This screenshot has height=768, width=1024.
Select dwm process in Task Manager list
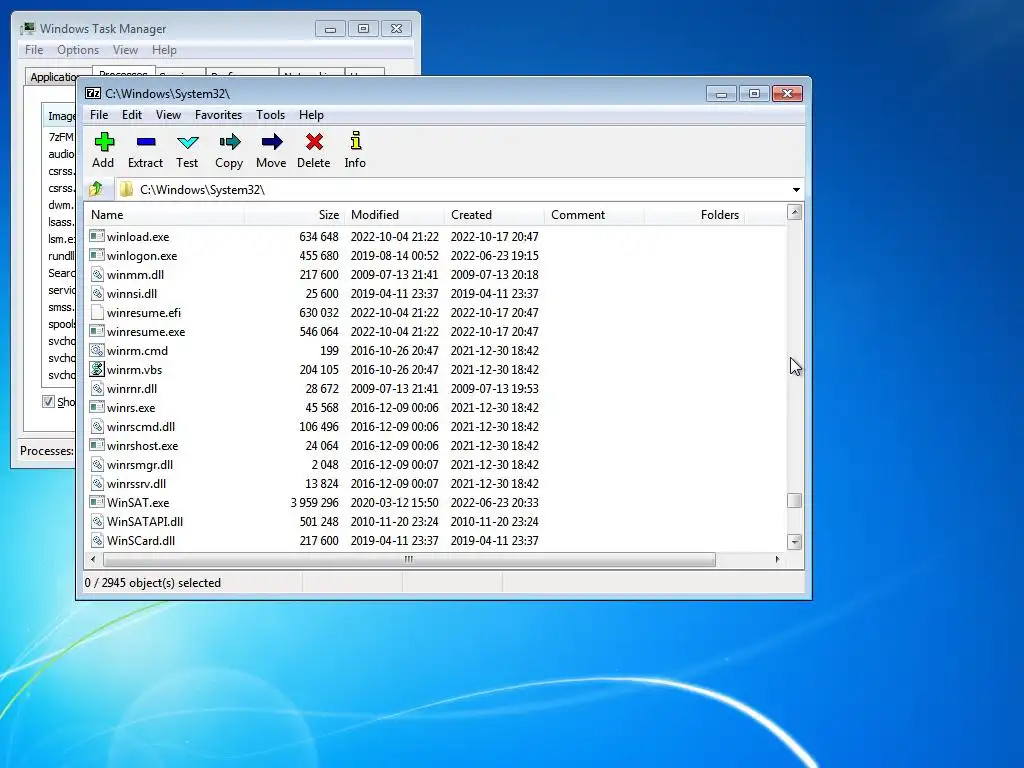pyautogui.click(x=59, y=204)
